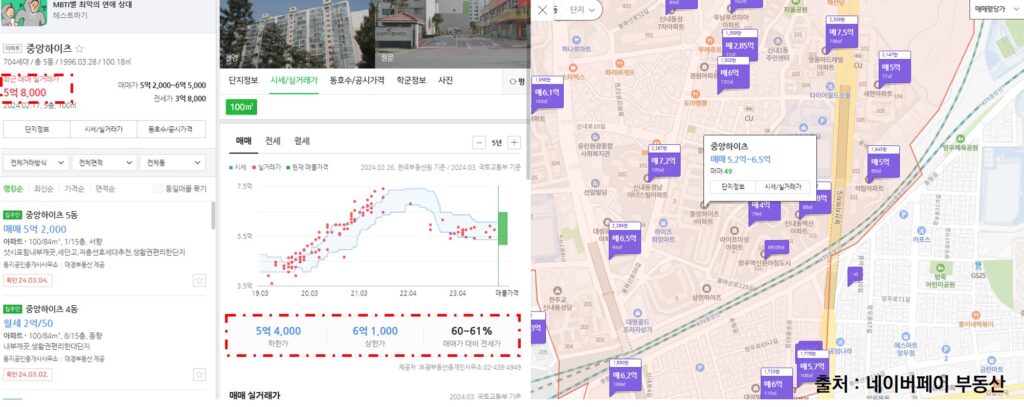Select the 월세 chart tab
1024x407 pixels.
pyautogui.click(x=302, y=142)
